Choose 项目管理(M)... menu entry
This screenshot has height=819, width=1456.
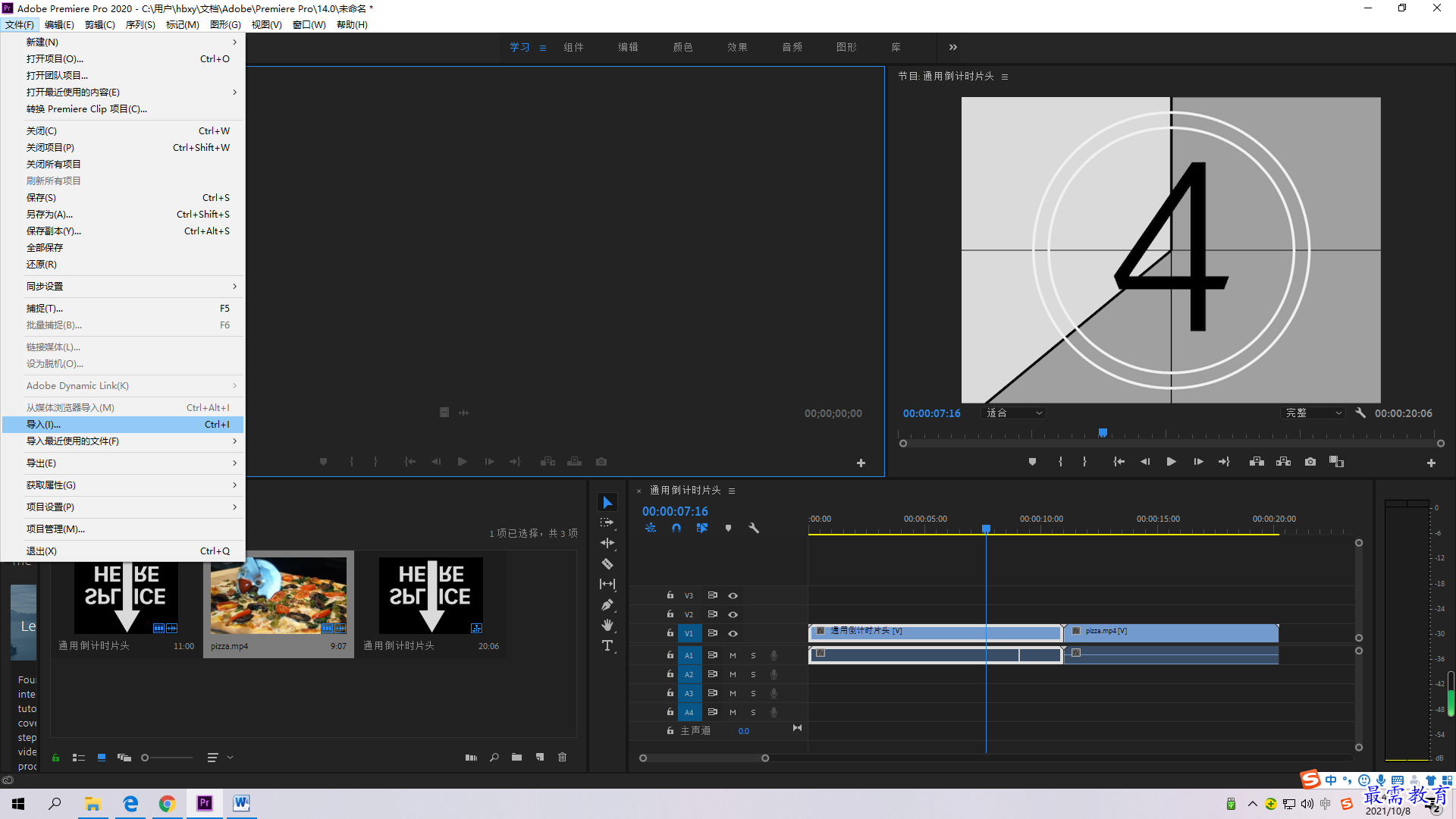pyautogui.click(x=123, y=529)
